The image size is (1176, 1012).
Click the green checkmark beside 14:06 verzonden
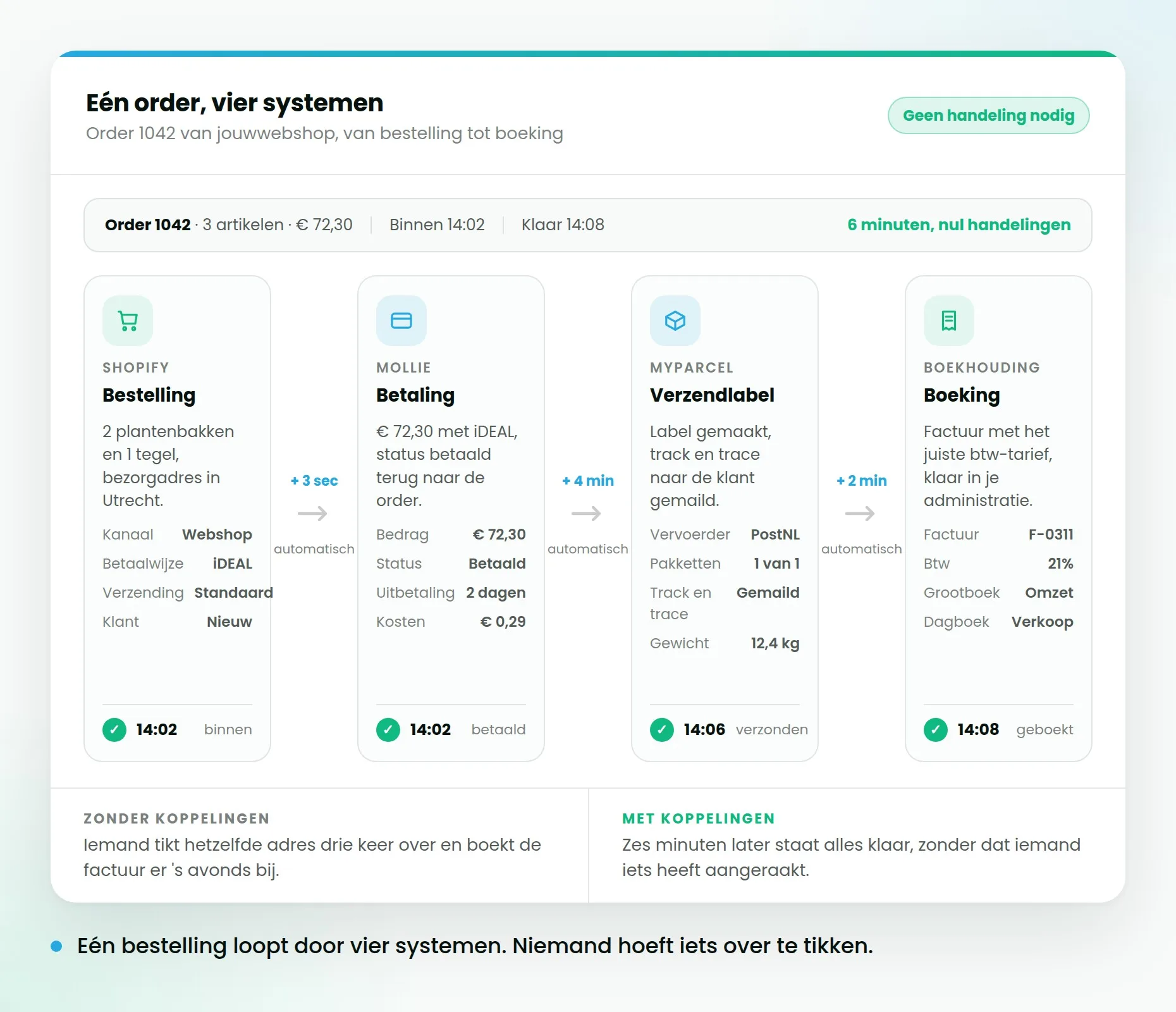[662, 729]
